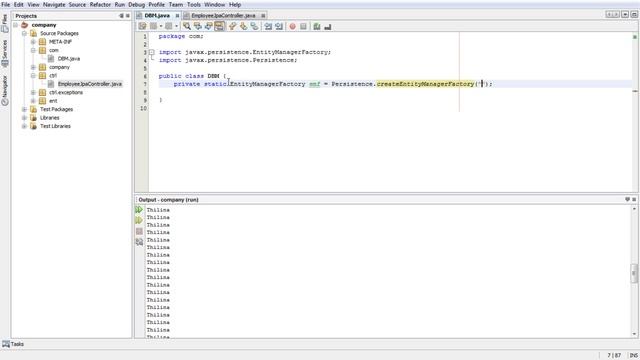Go to Previous Bookmark icon
Viewport: 640px width, 360px height.
pyautogui.click(x=233, y=27)
